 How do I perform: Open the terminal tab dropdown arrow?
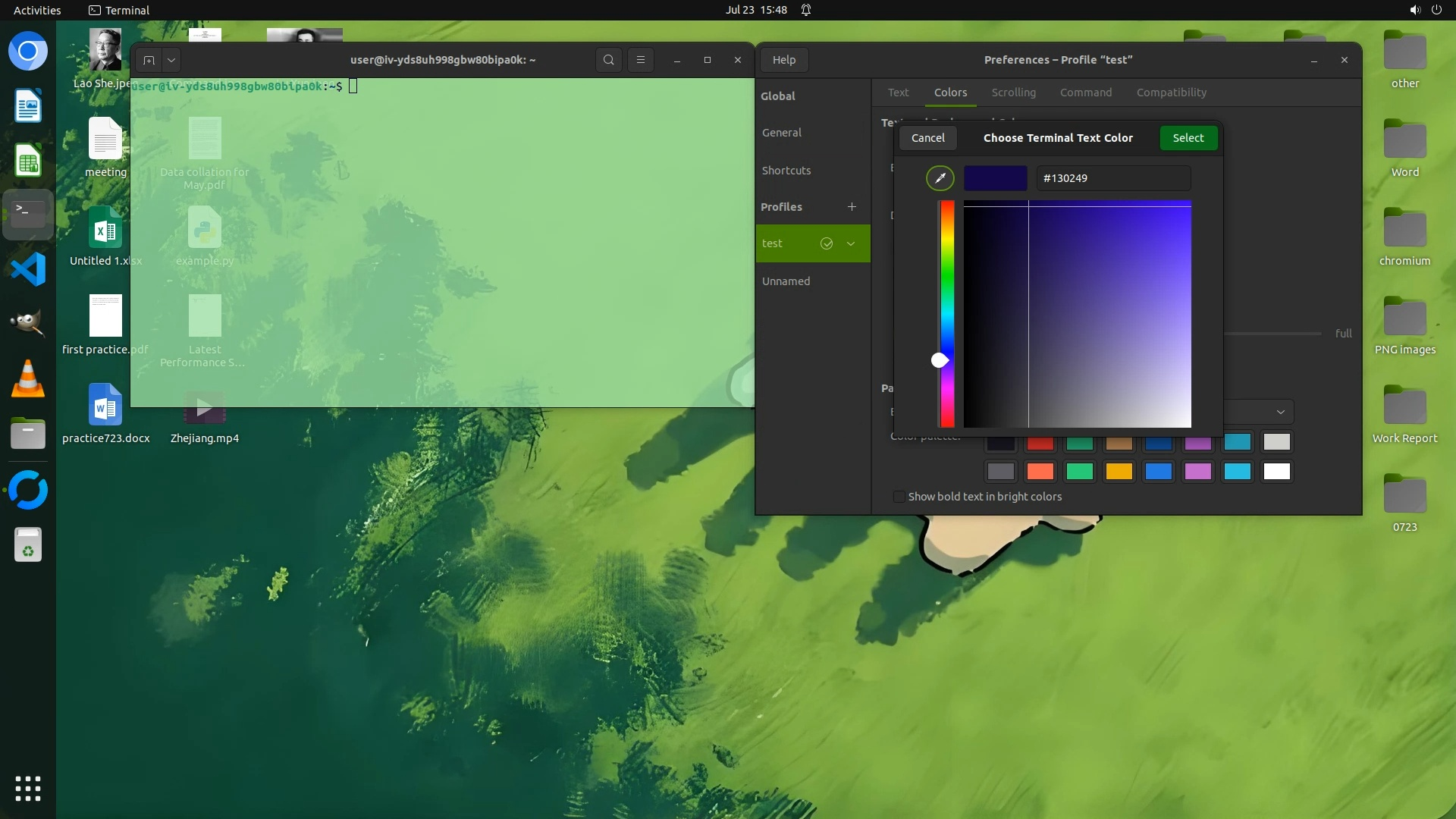click(171, 60)
